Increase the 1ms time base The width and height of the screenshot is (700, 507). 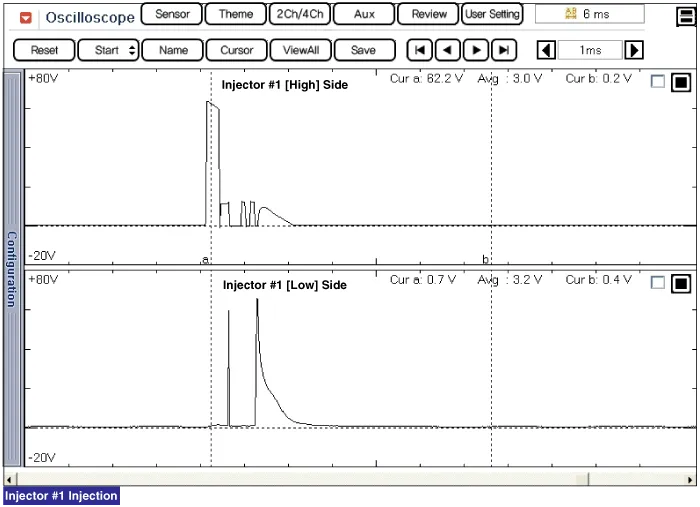pos(634,50)
